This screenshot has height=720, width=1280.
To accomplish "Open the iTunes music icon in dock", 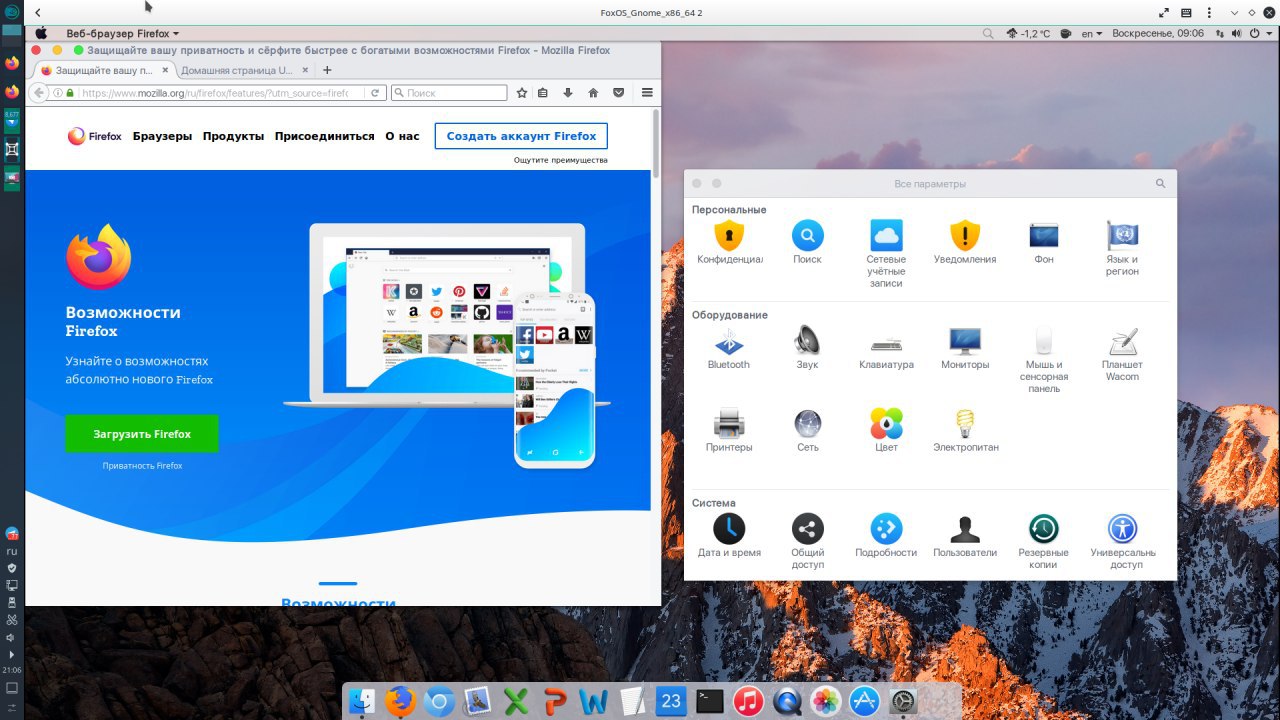I will (x=748, y=702).
